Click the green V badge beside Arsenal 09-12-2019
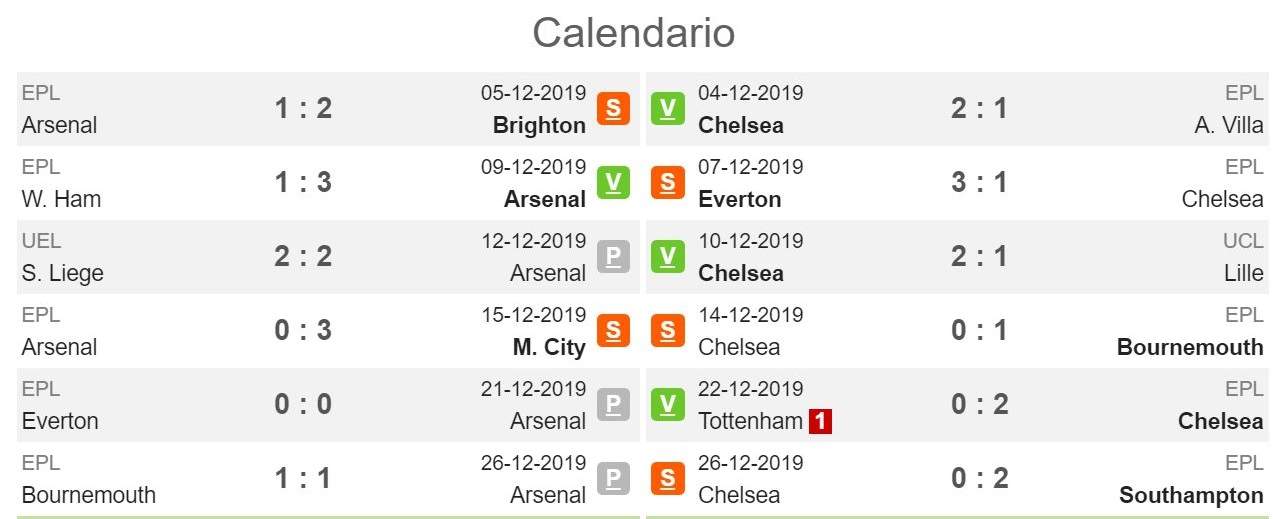This screenshot has width=1273, height=519. coord(613,182)
